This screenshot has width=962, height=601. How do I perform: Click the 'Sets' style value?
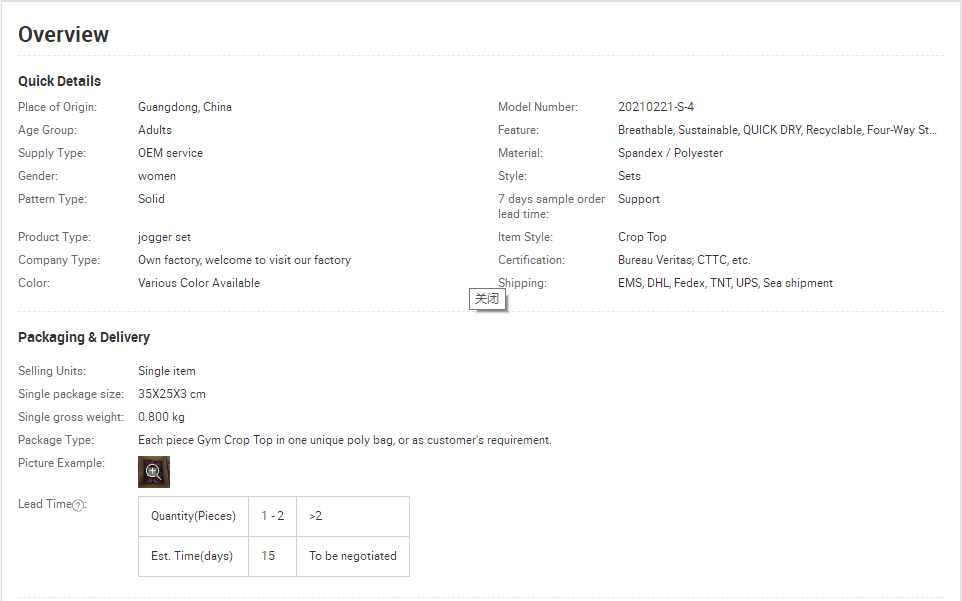[629, 176]
